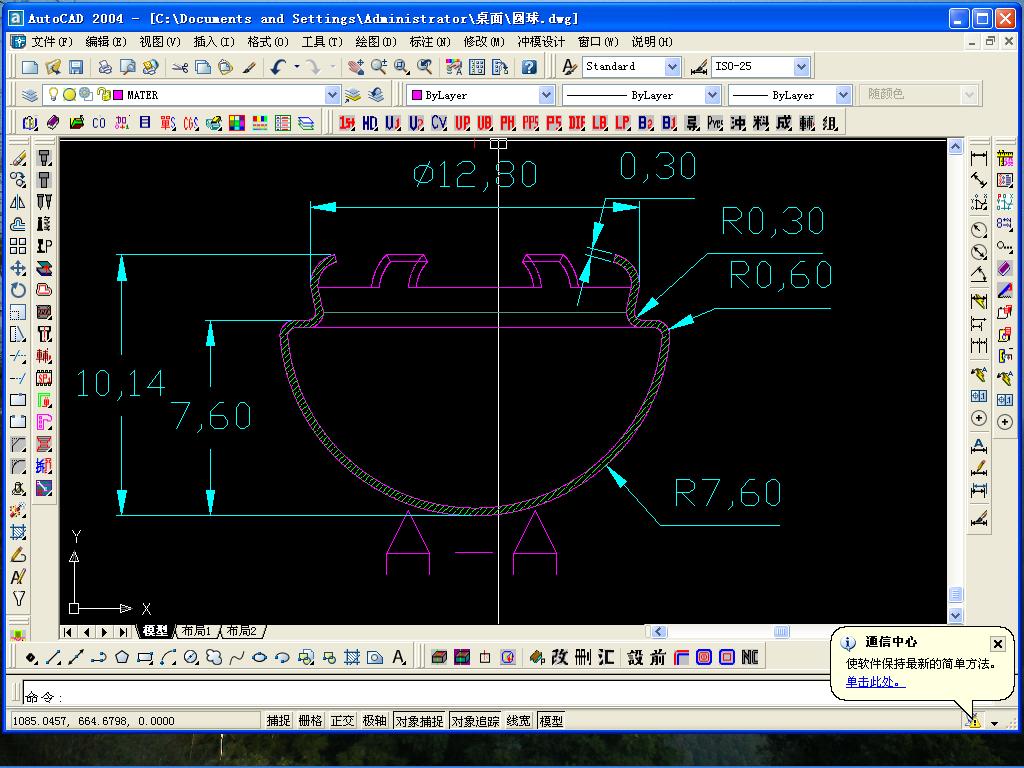Undo the last action with the arrow icon
1024x768 pixels.
(279, 67)
